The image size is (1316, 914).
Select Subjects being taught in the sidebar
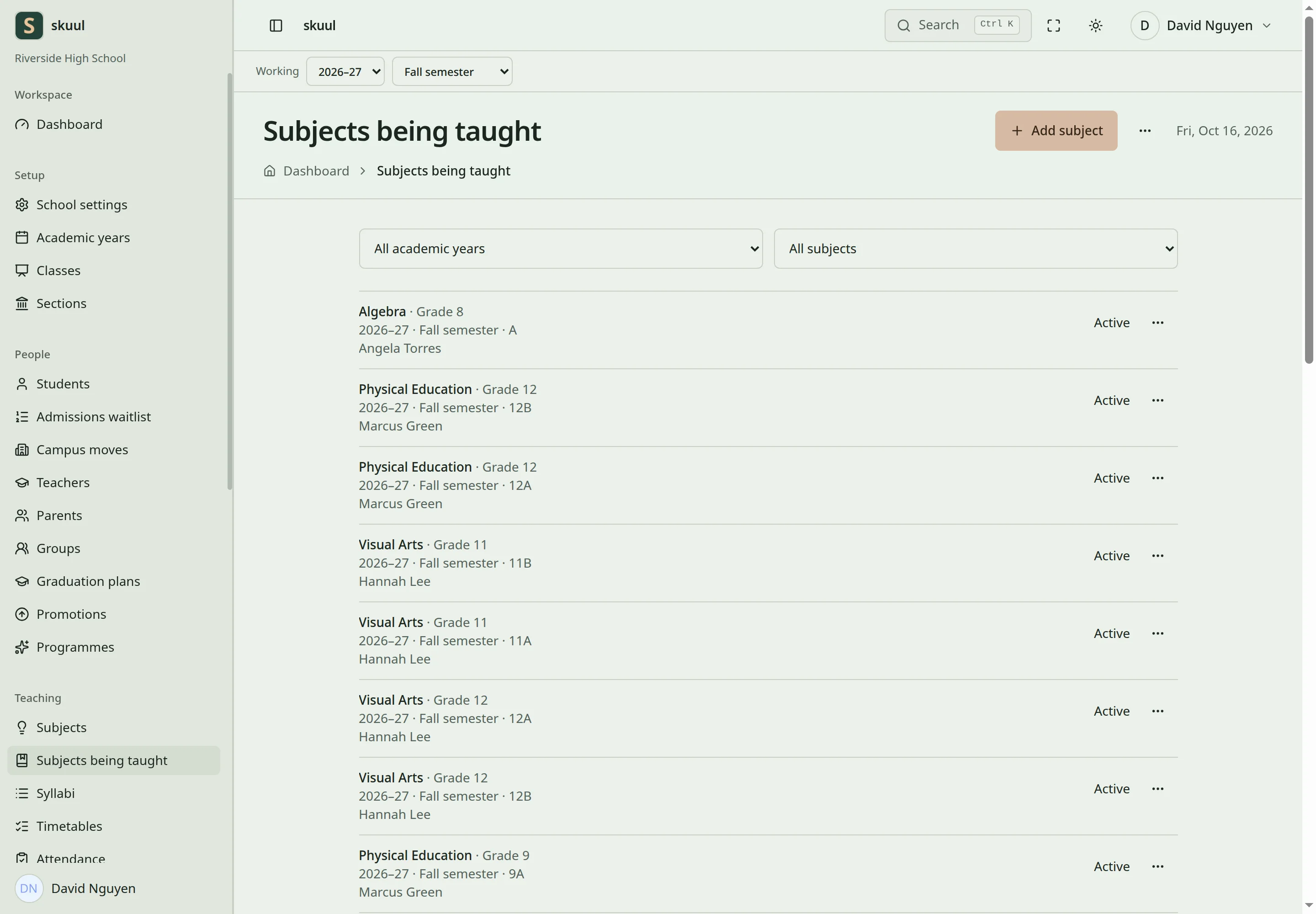coord(113,760)
